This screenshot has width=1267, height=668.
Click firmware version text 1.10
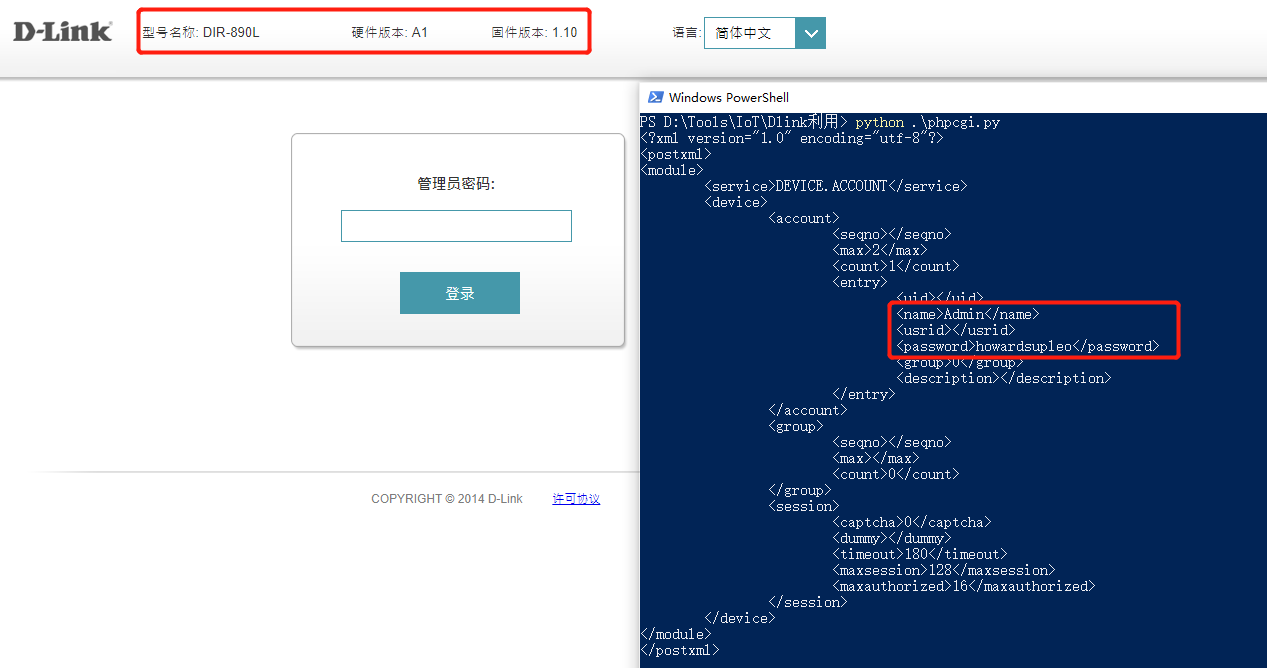pyautogui.click(x=565, y=32)
